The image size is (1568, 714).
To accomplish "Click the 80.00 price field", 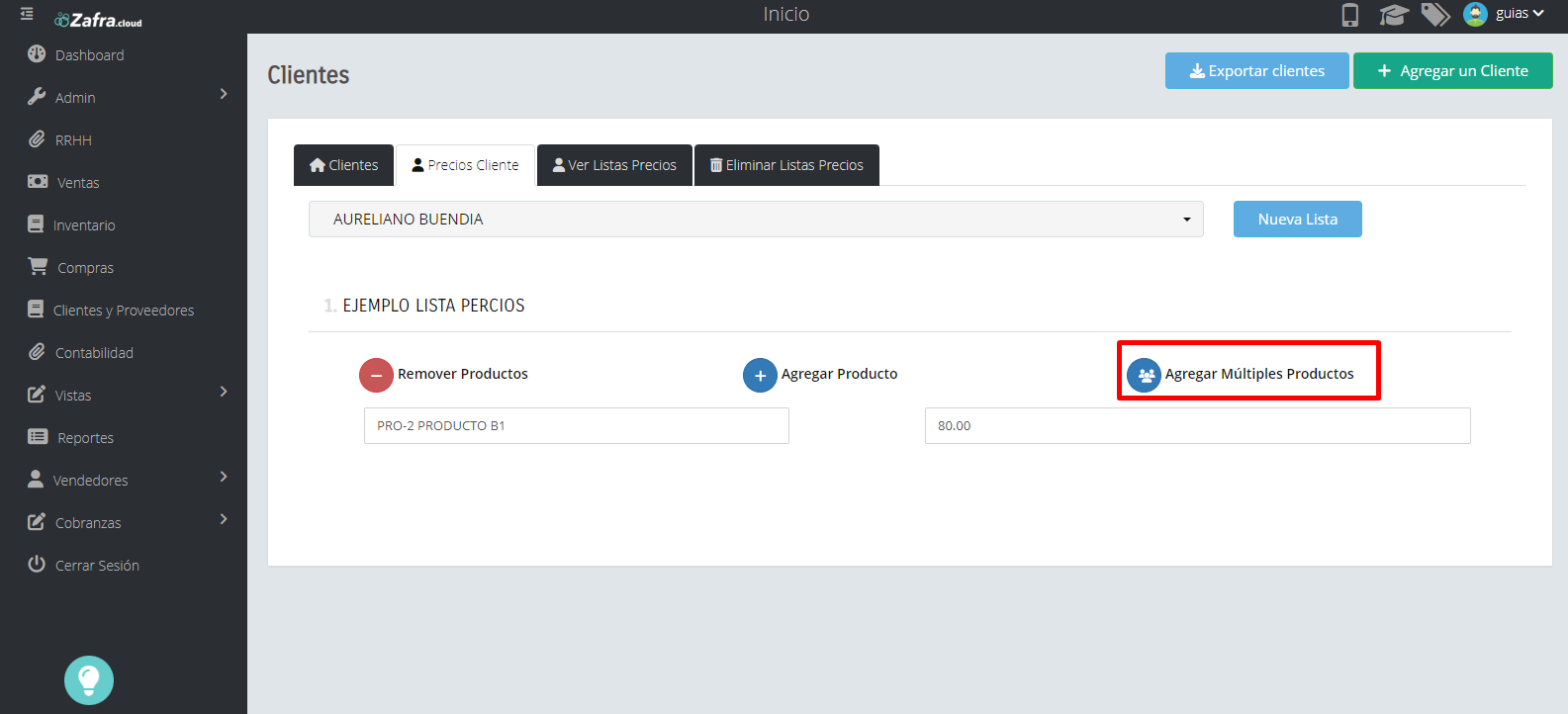I will (1198, 426).
